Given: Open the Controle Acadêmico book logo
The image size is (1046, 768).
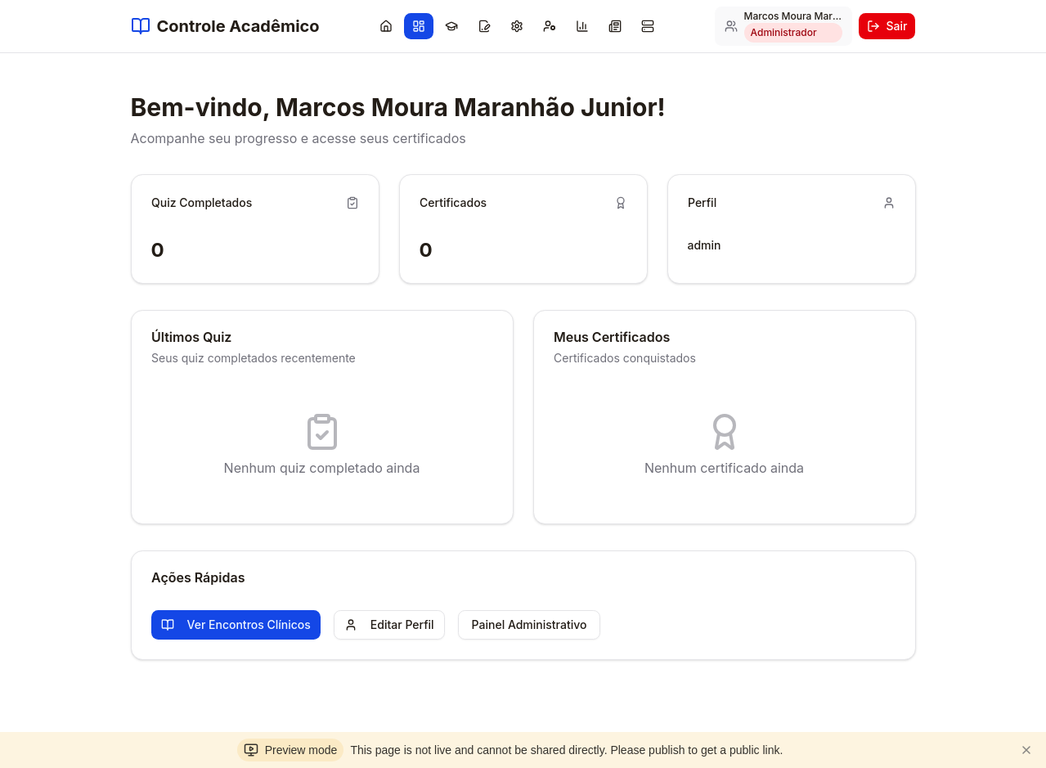Looking at the screenshot, I should pyautogui.click(x=139, y=26).
